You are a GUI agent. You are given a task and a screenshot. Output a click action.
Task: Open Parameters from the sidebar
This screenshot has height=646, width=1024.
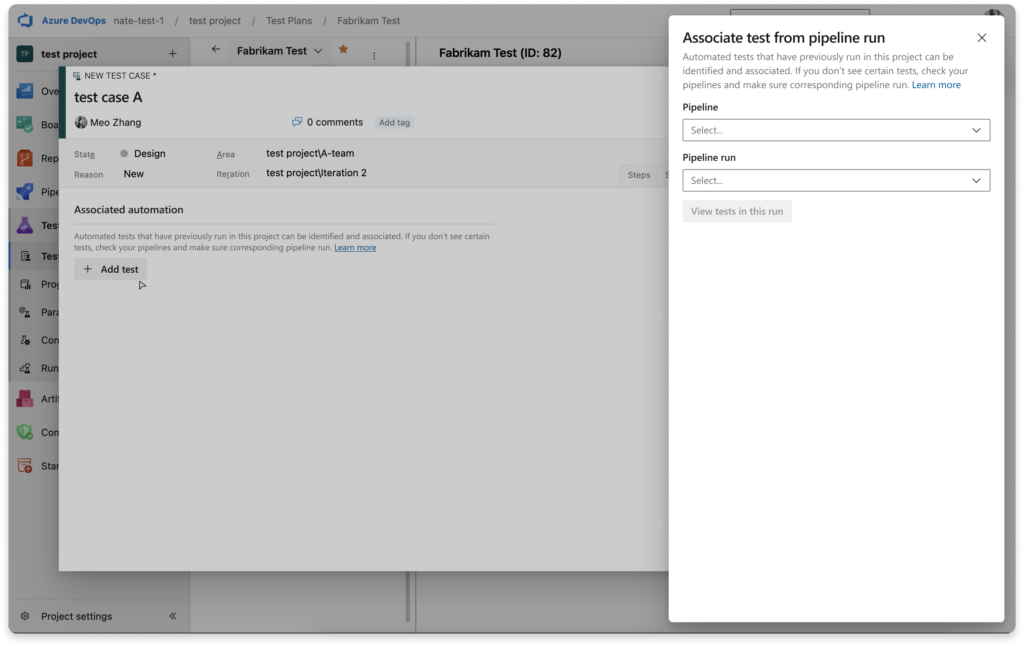[x=25, y=312]
